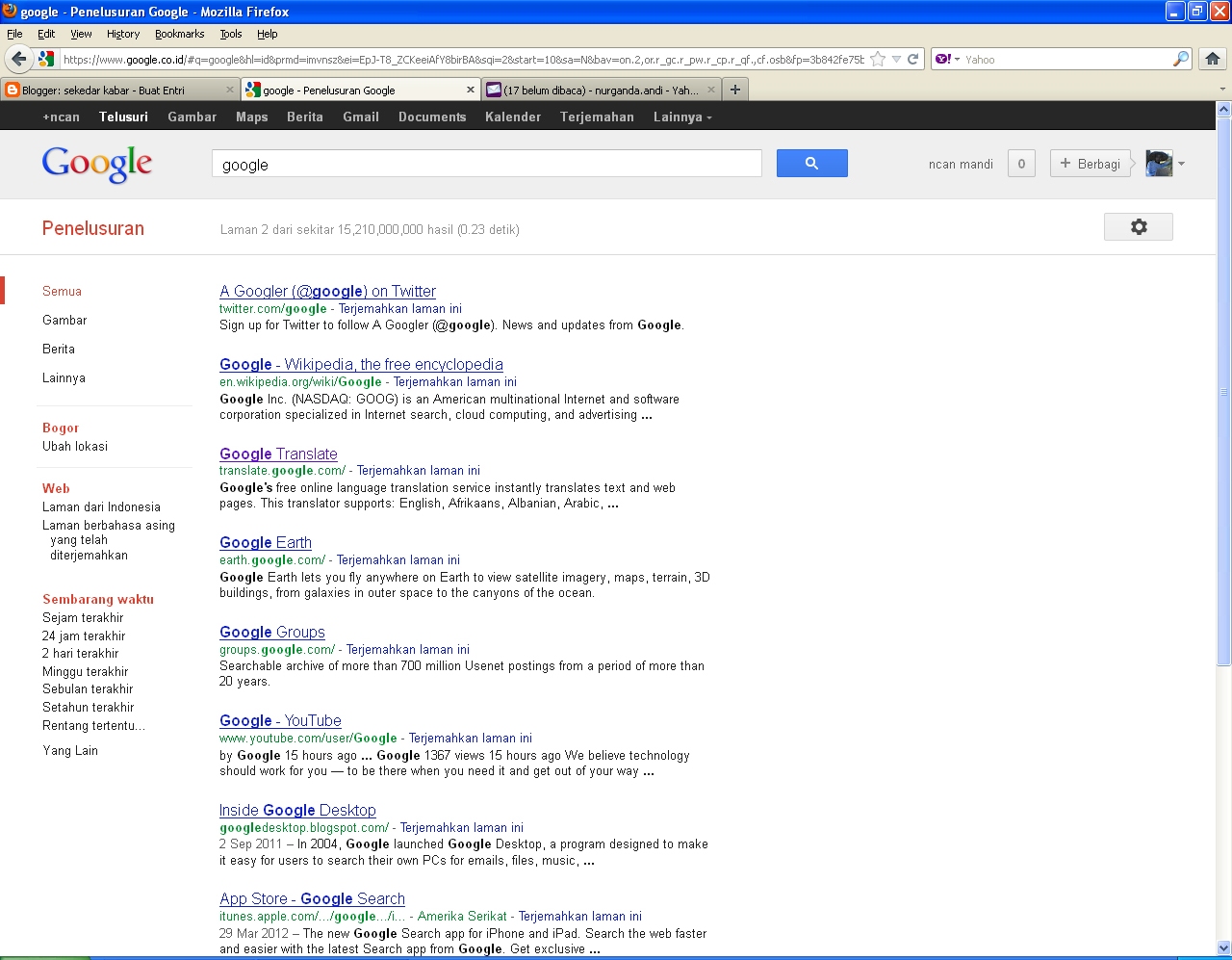Viewport: 1232px width, 960px height.
Task: Click the Google favicon site identity icon
Action: (x=45, y=59)
